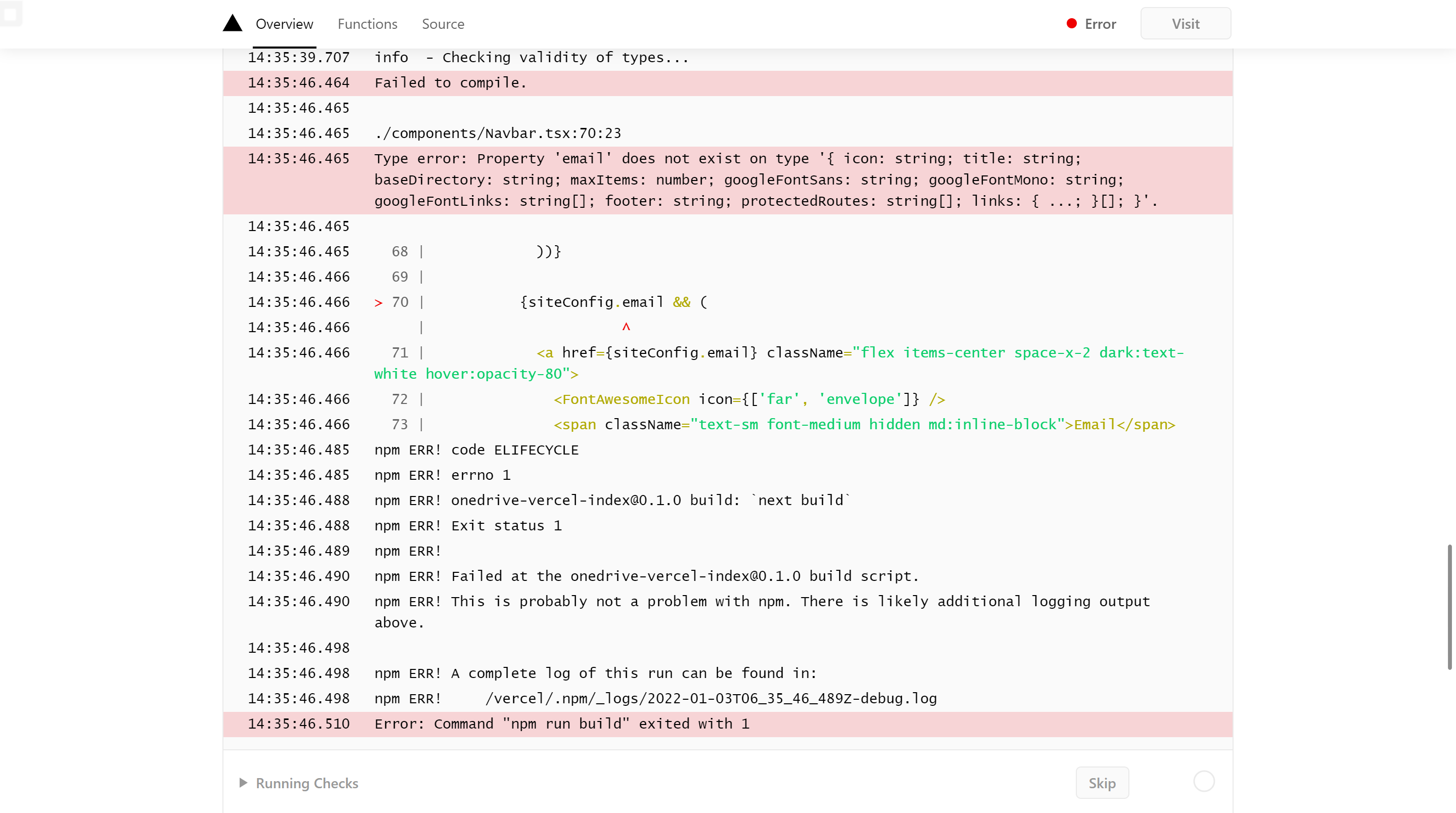Select the 'Failed to compile' error line
The image size is (1456, 813).
click(450, 82)
